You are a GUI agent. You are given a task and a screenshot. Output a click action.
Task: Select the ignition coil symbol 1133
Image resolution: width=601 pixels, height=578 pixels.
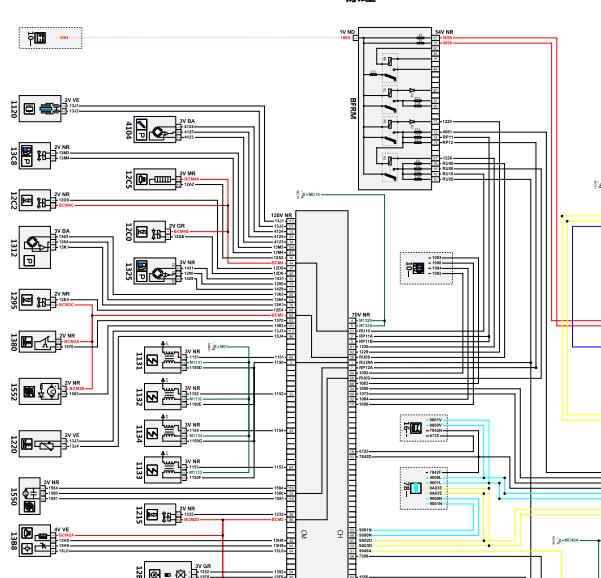163,470
